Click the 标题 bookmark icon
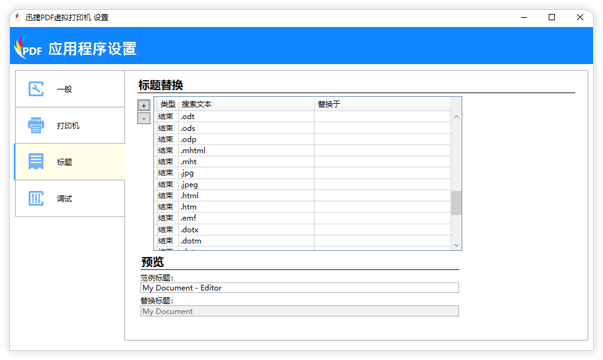Screen dimensions: 603x360 click(36, 162)
